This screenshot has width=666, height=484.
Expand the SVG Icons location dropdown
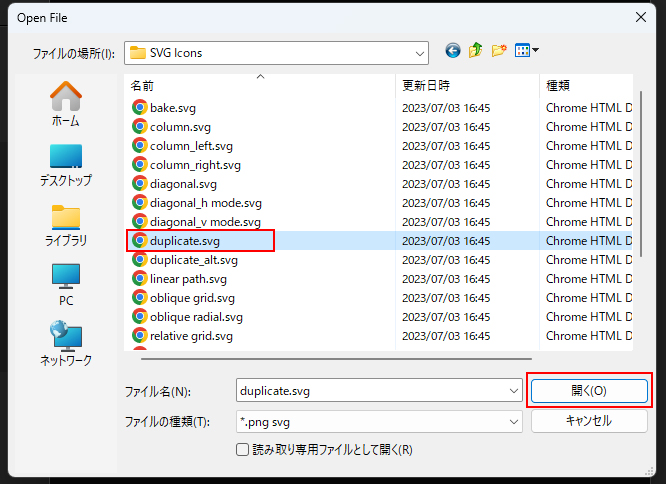point(420,53)
